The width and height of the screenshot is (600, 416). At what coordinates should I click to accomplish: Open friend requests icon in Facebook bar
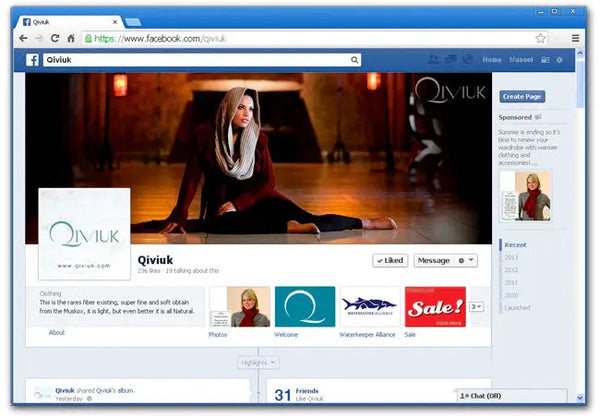click(433, 59)
